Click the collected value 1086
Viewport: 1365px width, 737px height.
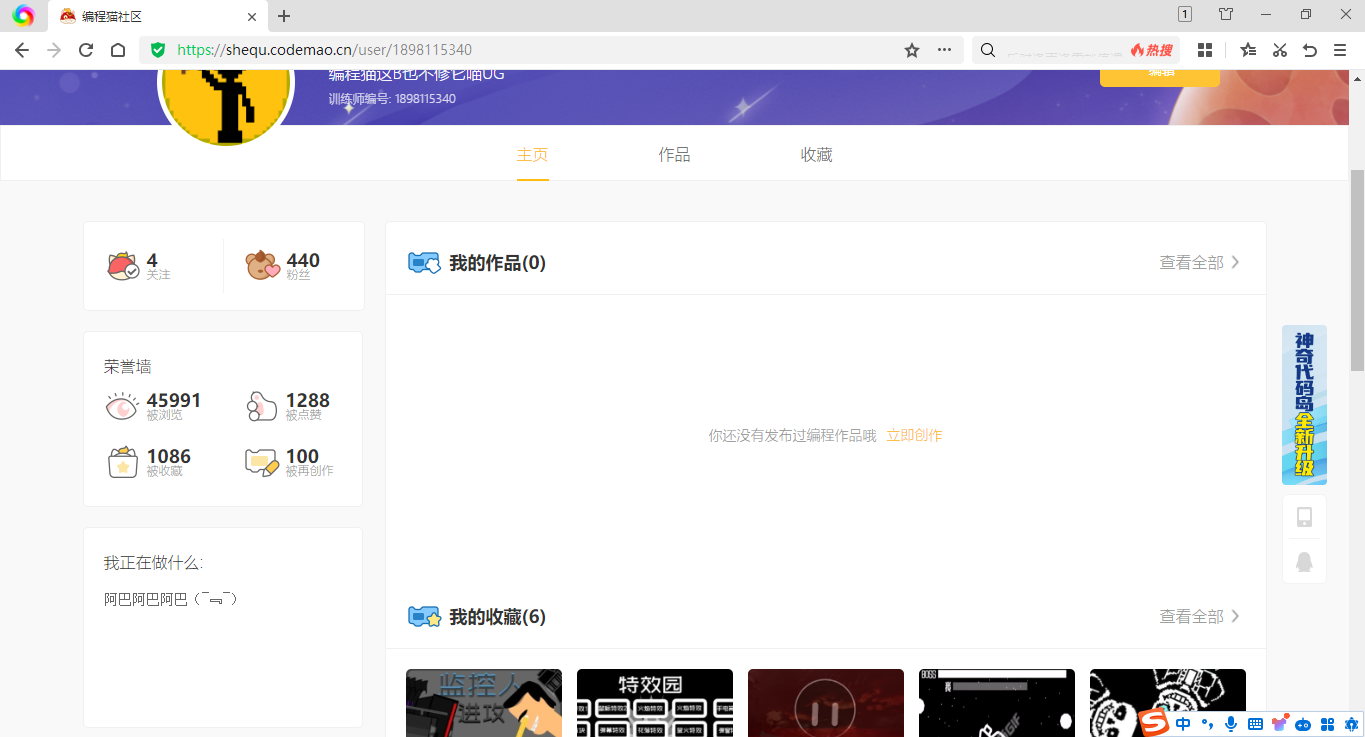pyautogui.click(x=169, y=456)
